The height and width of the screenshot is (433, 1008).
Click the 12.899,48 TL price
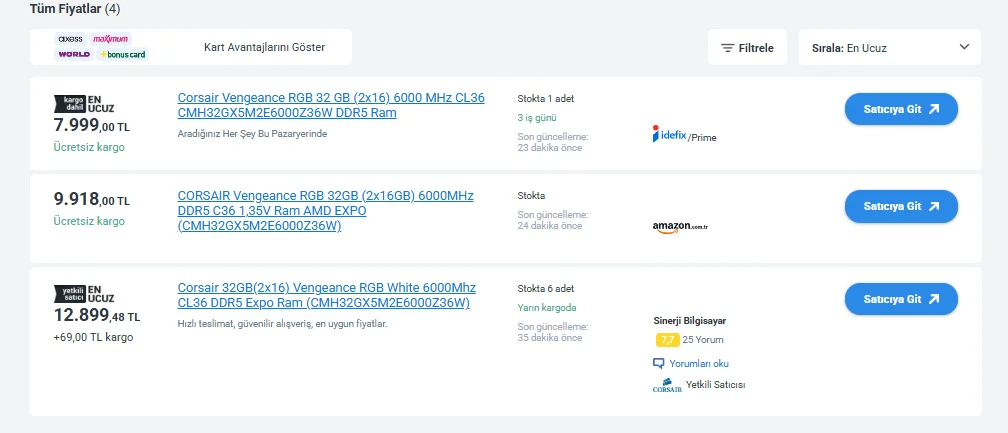tap(97, 315)
